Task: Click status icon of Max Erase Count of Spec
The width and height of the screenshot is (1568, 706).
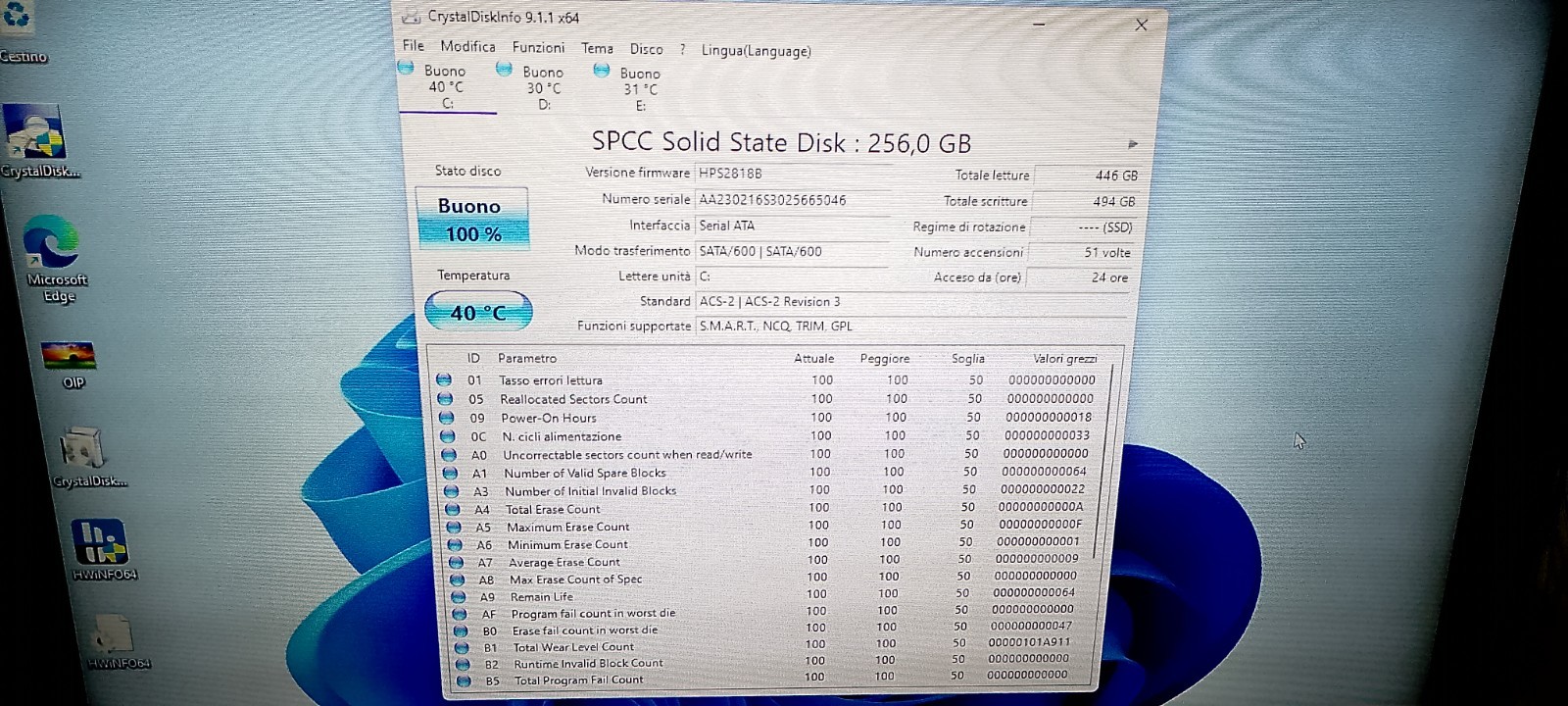Action: [457, 580]
